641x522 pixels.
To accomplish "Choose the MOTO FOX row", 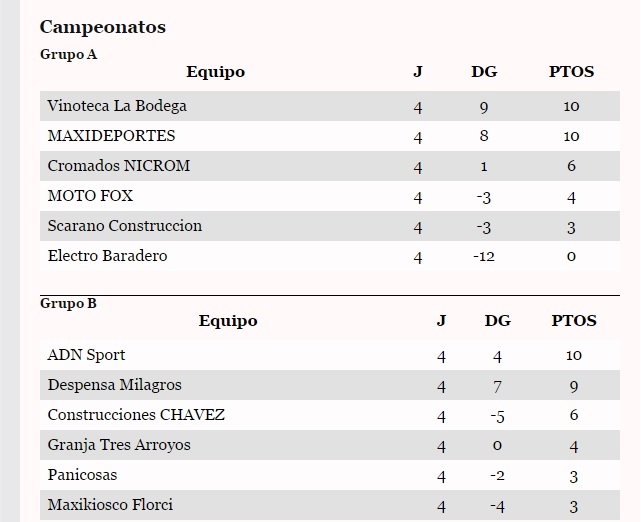I will (330, 196).
